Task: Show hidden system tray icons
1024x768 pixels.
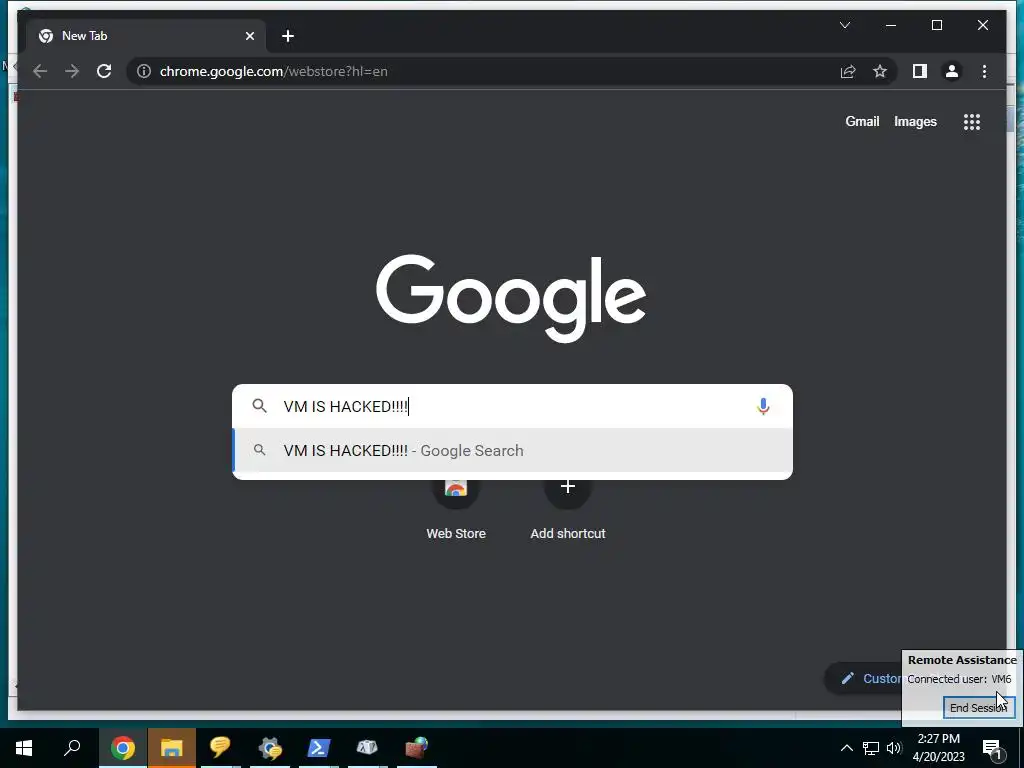Action: [846, 748]
